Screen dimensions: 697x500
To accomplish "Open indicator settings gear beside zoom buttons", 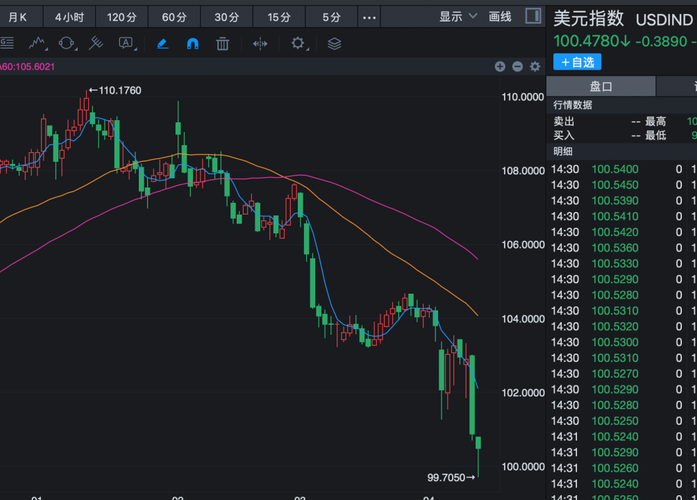I will 534,67.
